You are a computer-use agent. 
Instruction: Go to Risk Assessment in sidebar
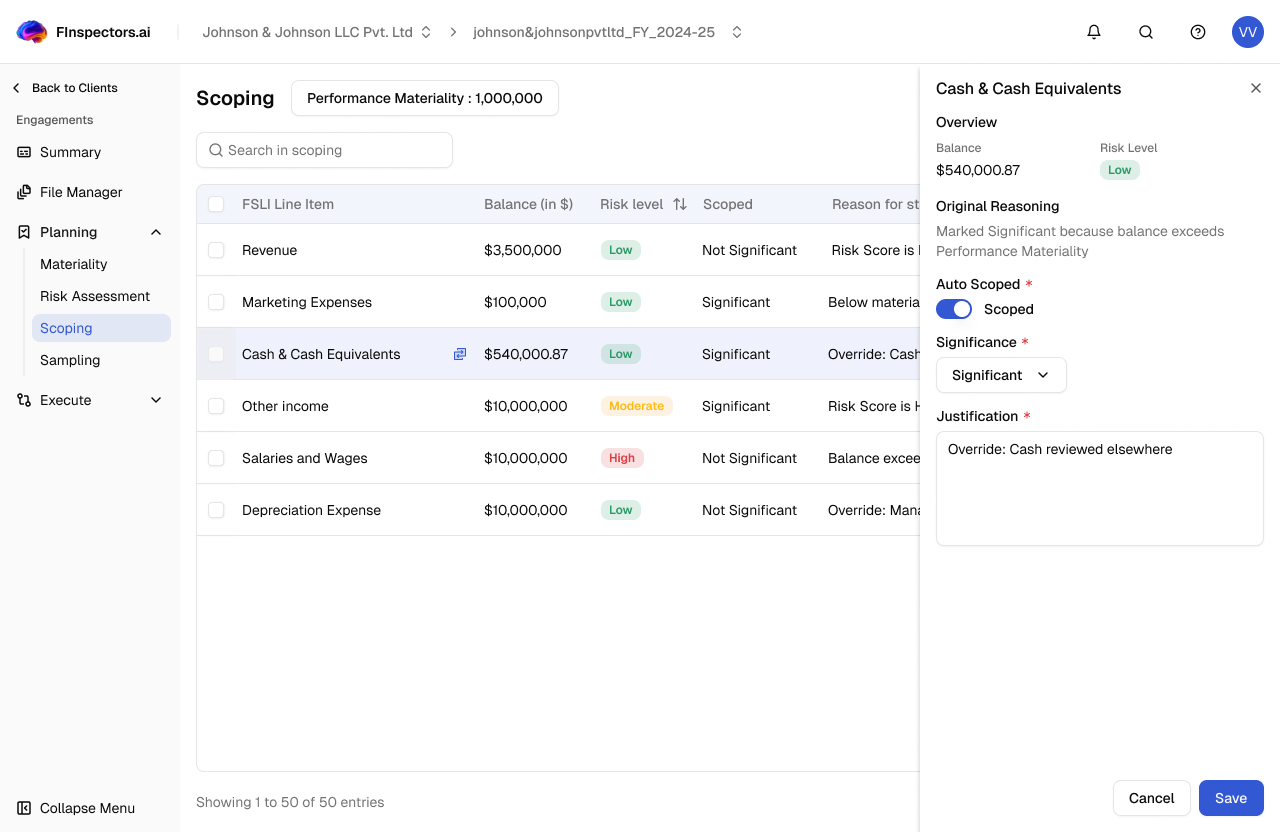(x=95, y=296)
